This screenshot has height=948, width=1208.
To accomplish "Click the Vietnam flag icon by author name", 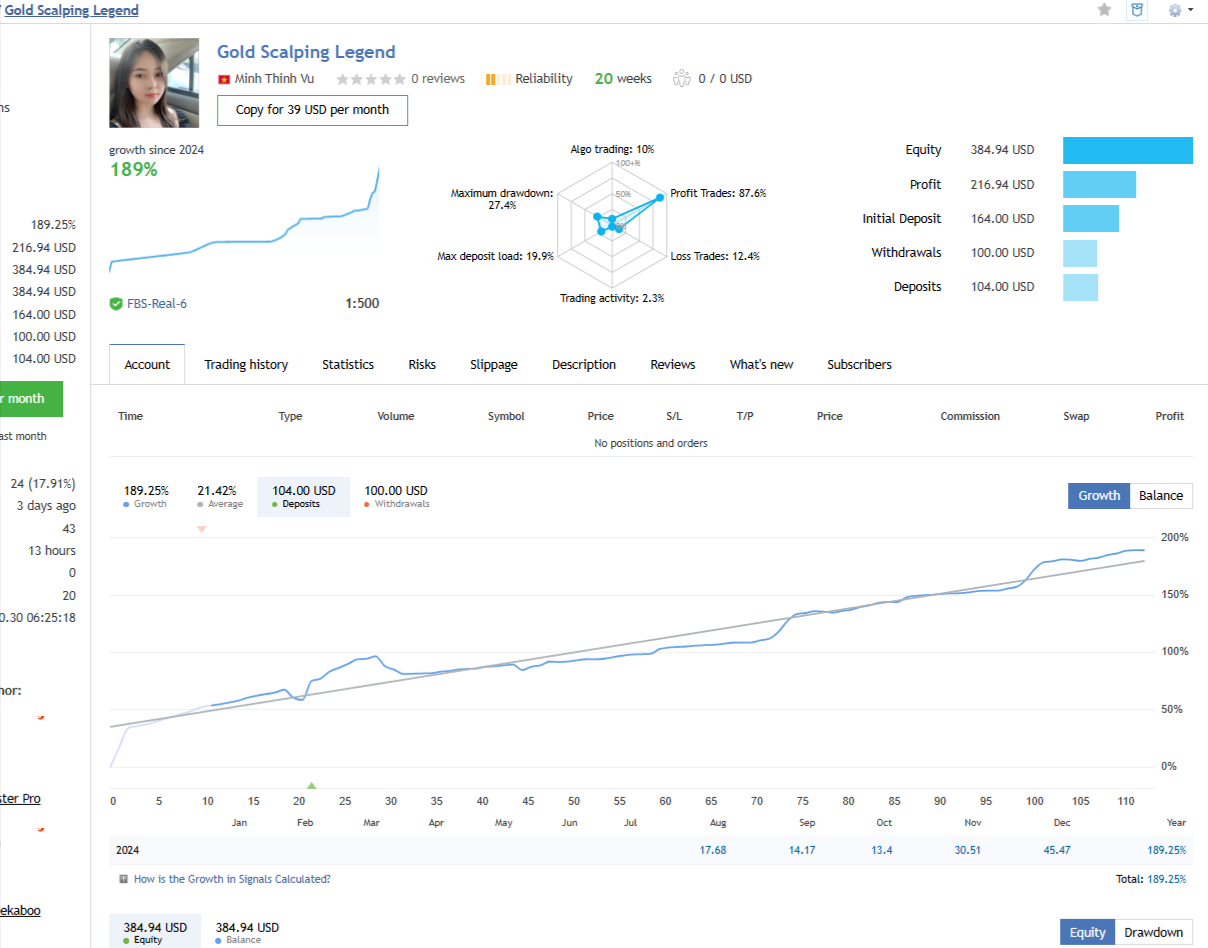I will [x=224, y=79].
